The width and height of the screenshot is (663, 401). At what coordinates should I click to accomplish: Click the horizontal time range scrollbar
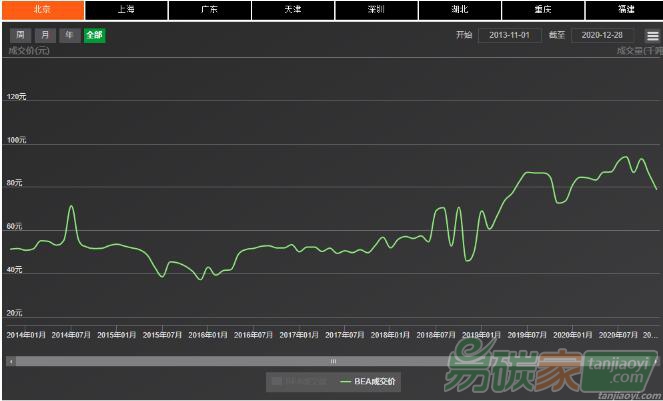pyautogui.click(x=200, y=361)
